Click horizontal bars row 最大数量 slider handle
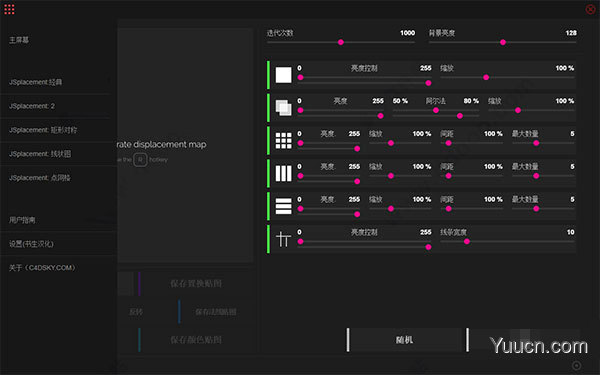The height and width of the screenshot is (375, 600). click(536, 209)
